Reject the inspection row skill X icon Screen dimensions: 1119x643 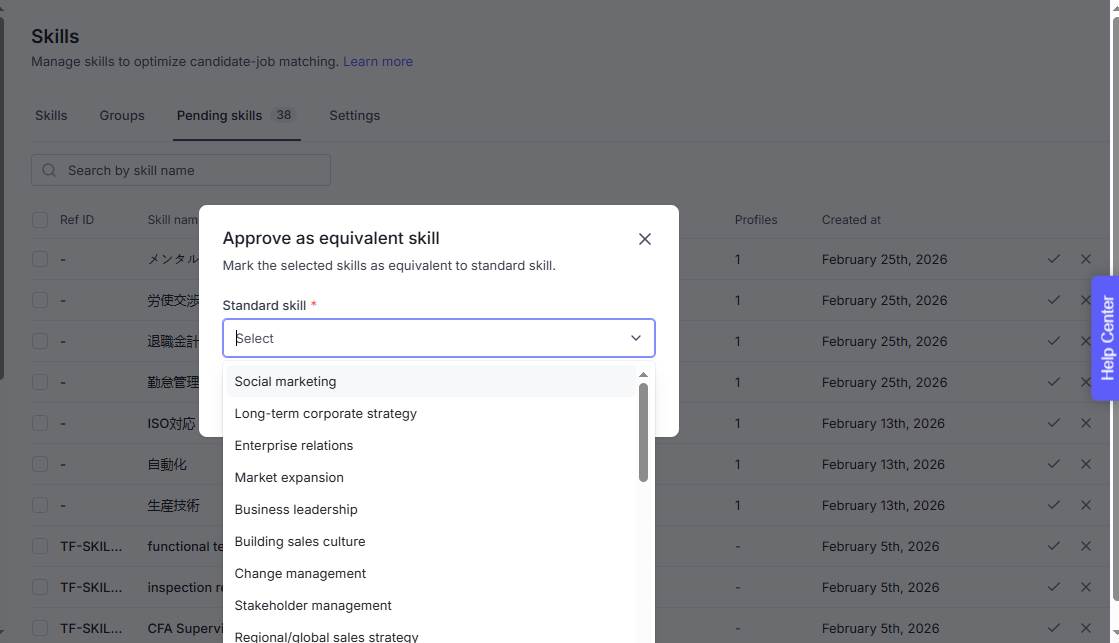tap(1086, 588)
